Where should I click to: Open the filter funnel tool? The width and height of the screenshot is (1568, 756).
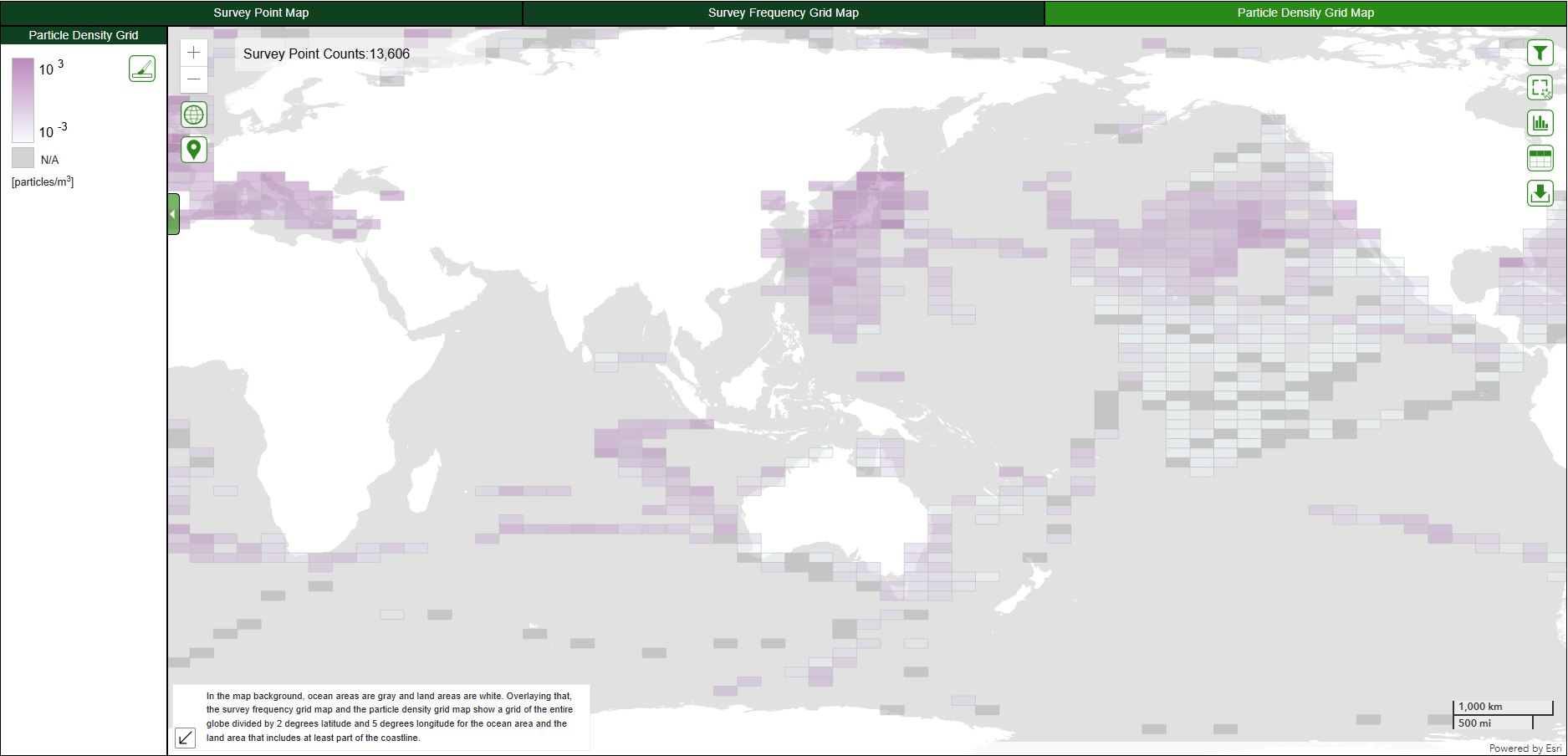[x=1540, y=54]
